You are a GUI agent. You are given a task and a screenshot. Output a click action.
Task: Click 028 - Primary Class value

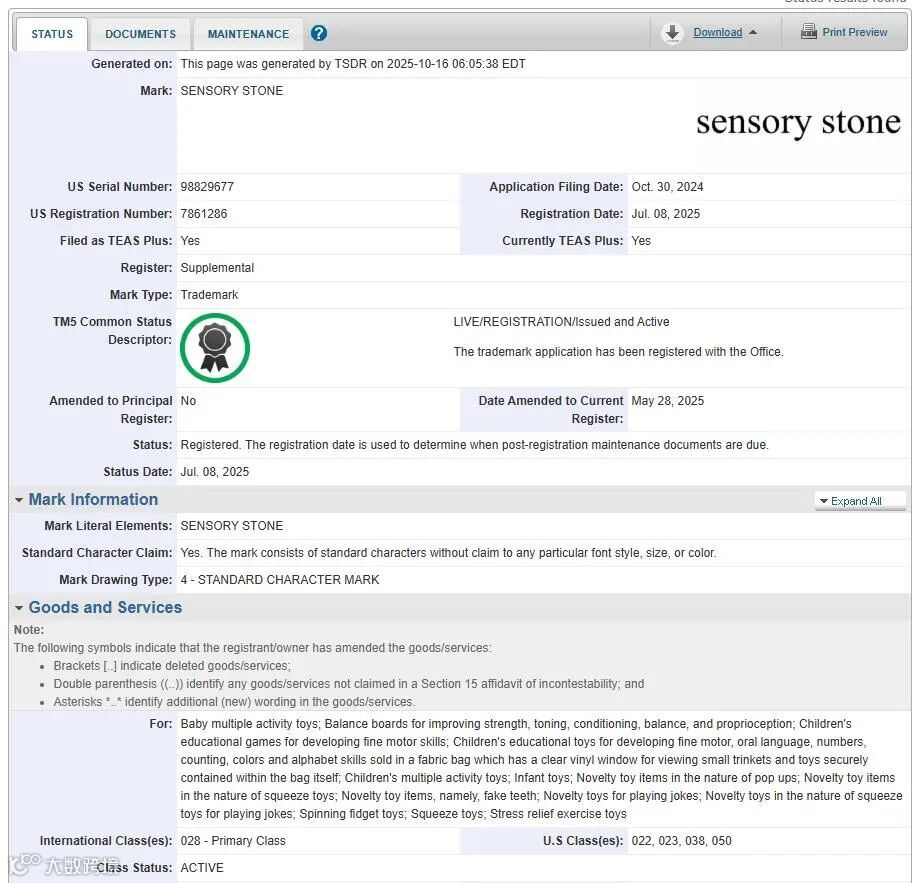tap(233, 841)
